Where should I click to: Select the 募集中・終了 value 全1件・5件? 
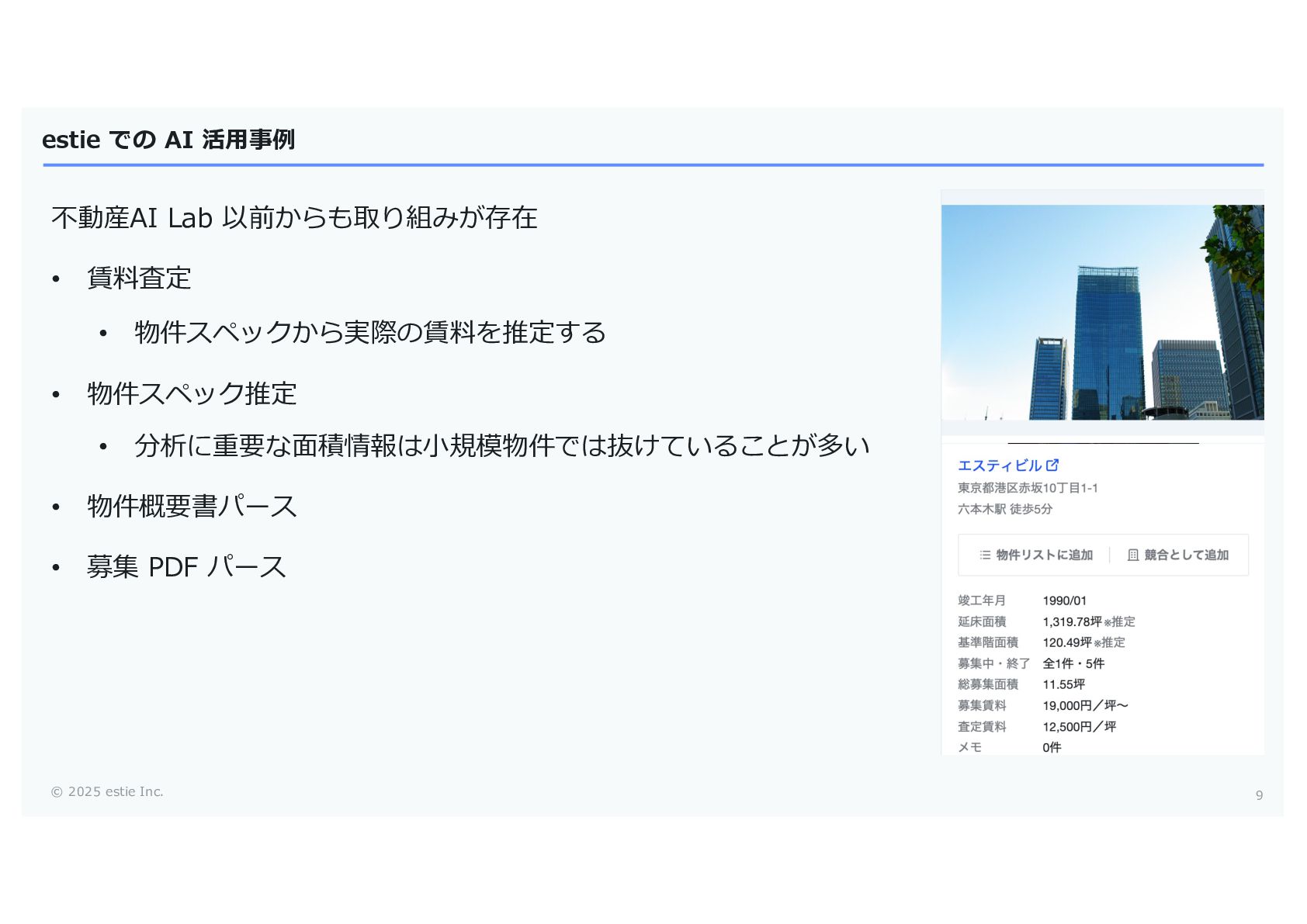1073,663
